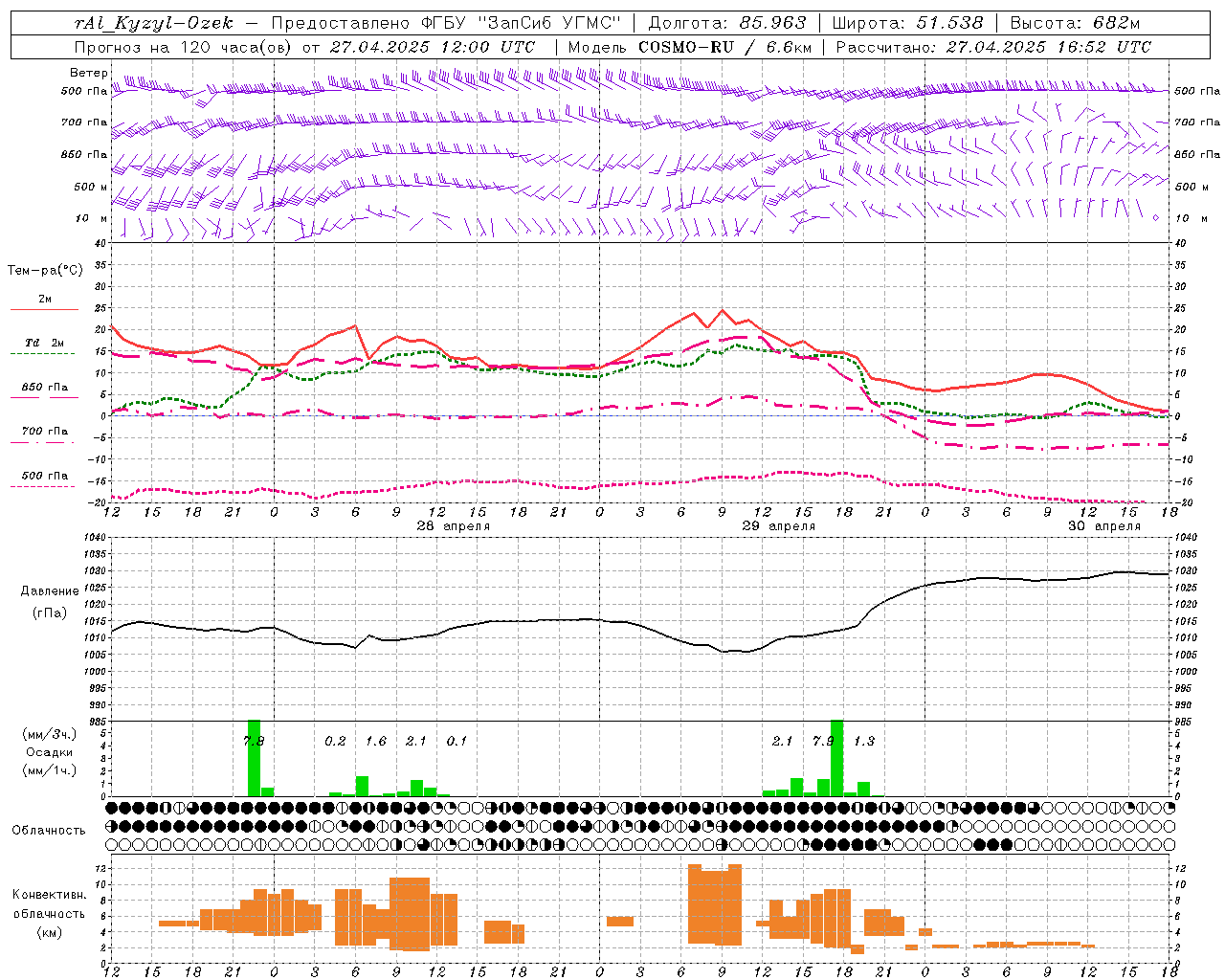Click the tall green bar under 7.9
Image resolution: width=1225 pixels, height=980 pixels.
tap(837, 758)
